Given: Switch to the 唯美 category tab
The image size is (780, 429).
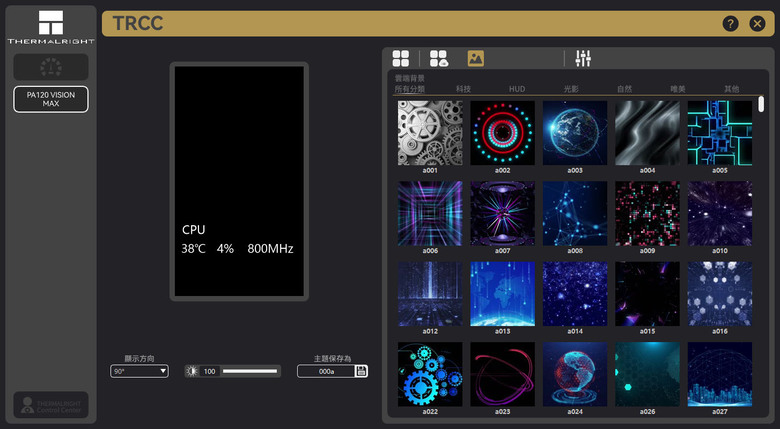Looking at the screenshot, I should 678,89.
